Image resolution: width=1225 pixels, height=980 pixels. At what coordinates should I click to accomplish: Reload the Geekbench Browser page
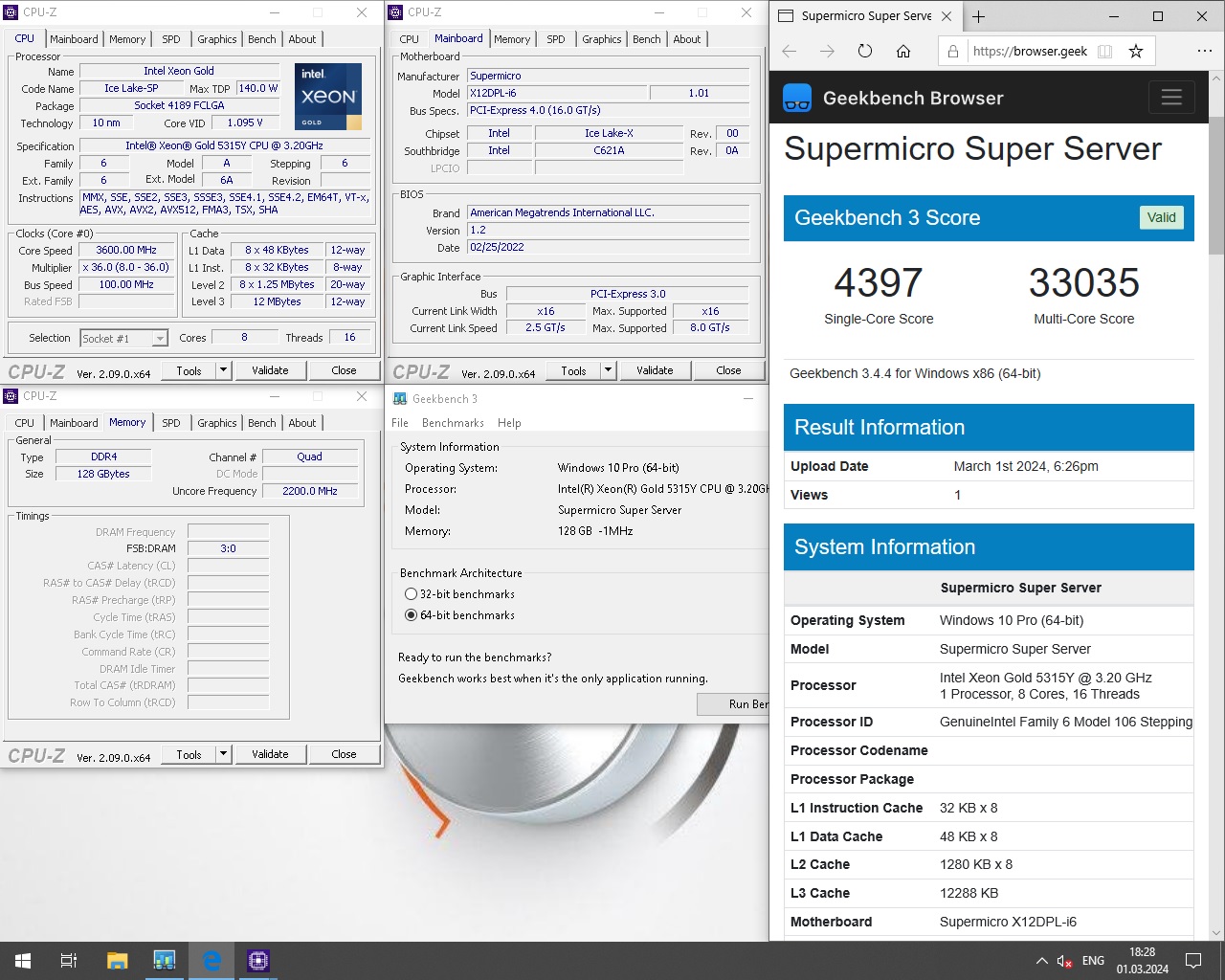click(865, 52)
